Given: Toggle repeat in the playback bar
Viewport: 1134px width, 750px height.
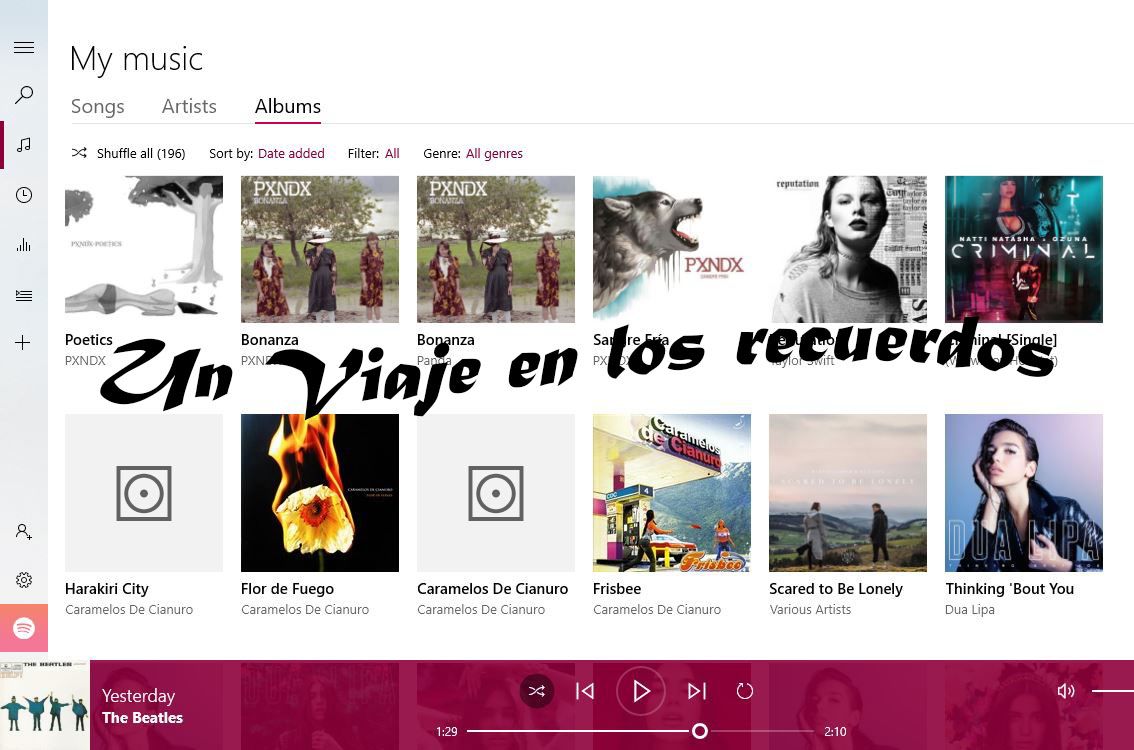Looking at the screenshot, I should pyautogui.click(x=745, y=691).
